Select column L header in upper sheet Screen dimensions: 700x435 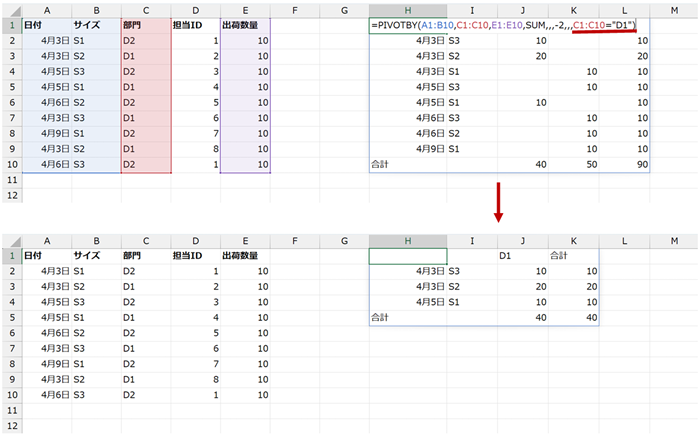(624, 11)
